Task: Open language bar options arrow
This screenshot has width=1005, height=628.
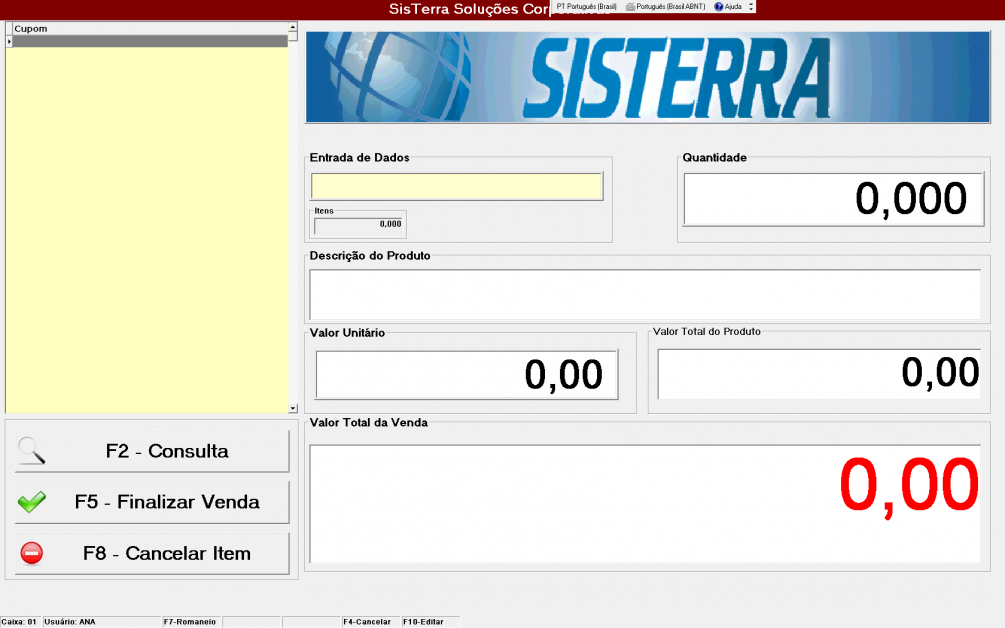Action: click(751, 6)
